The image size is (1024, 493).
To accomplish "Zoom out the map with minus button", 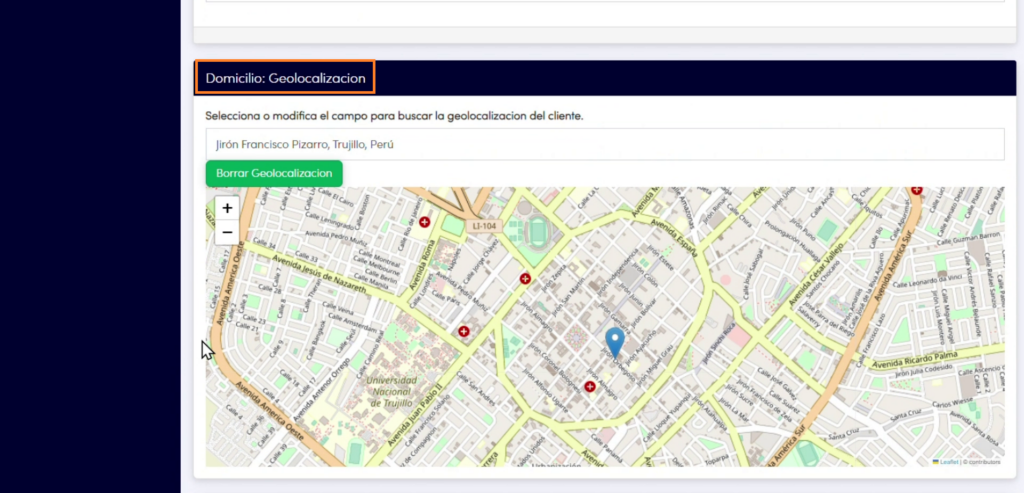I will coord(227,232).
